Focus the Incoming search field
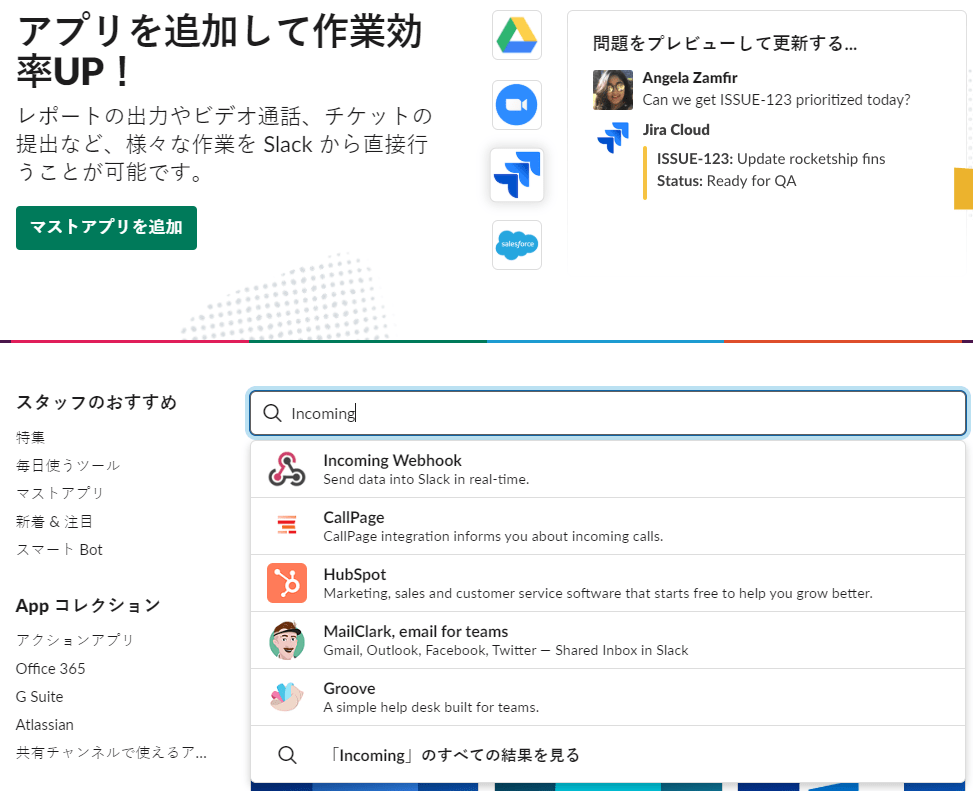Image resolution: width=973 pixels, height=791 pixels. pos(608,413)
